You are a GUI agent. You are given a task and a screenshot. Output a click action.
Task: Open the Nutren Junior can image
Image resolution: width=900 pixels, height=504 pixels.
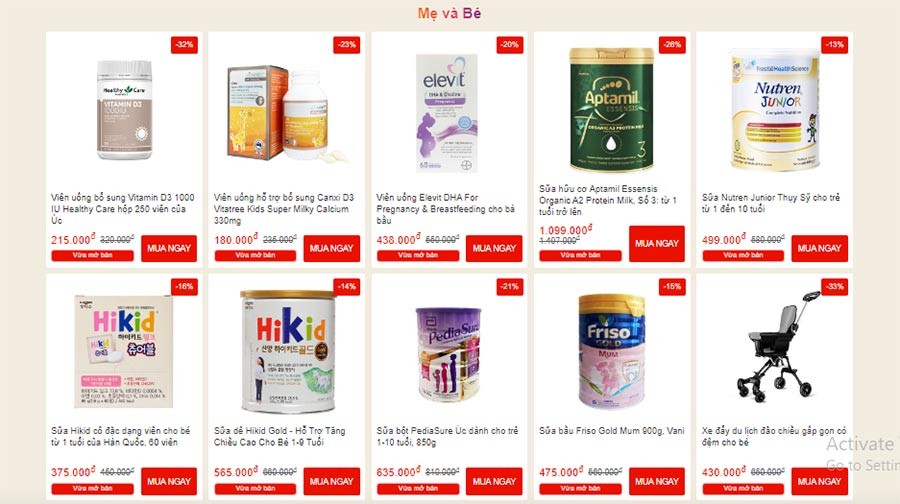(774, 109)
